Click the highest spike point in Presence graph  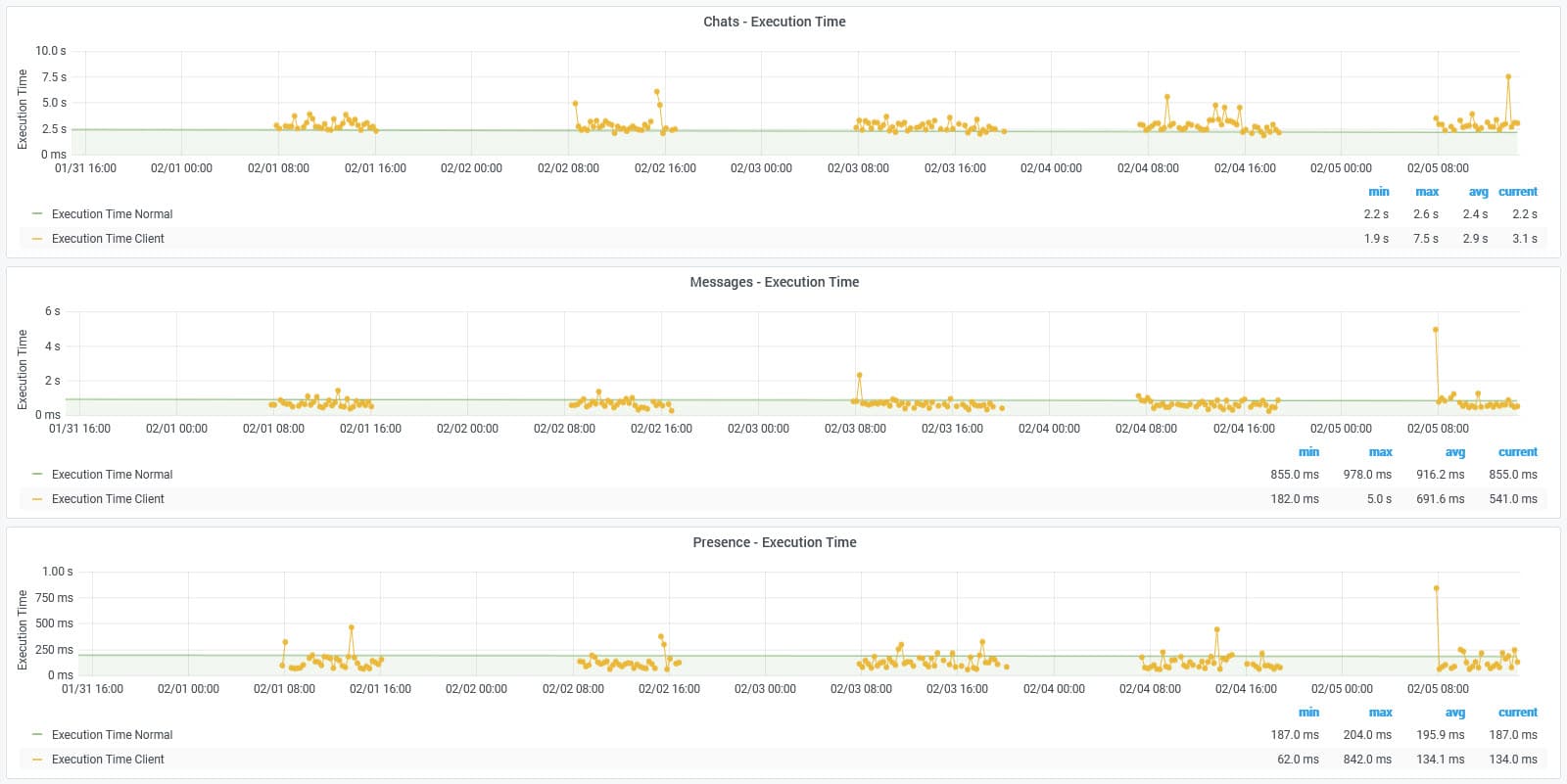[x=1436, y=588]
